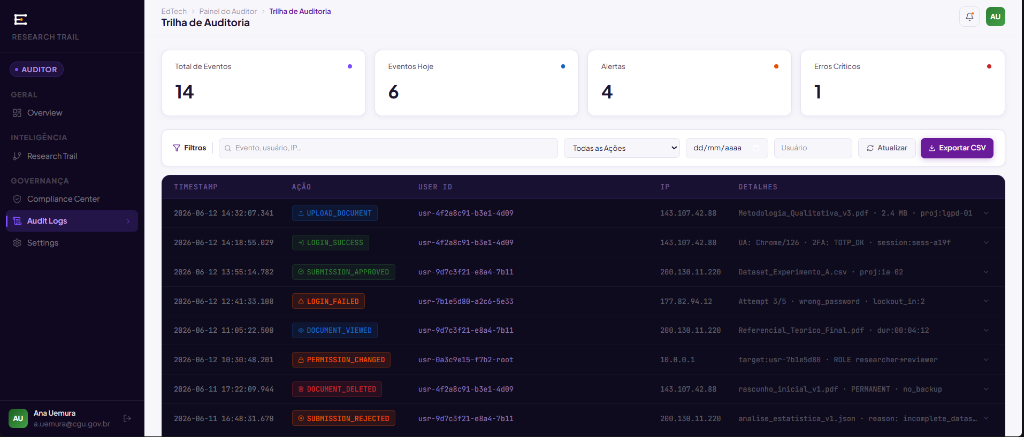Click the USER ID column header
Image resolution: width=1024 pixels, height=437 pixels.
[x=435, y=187]
